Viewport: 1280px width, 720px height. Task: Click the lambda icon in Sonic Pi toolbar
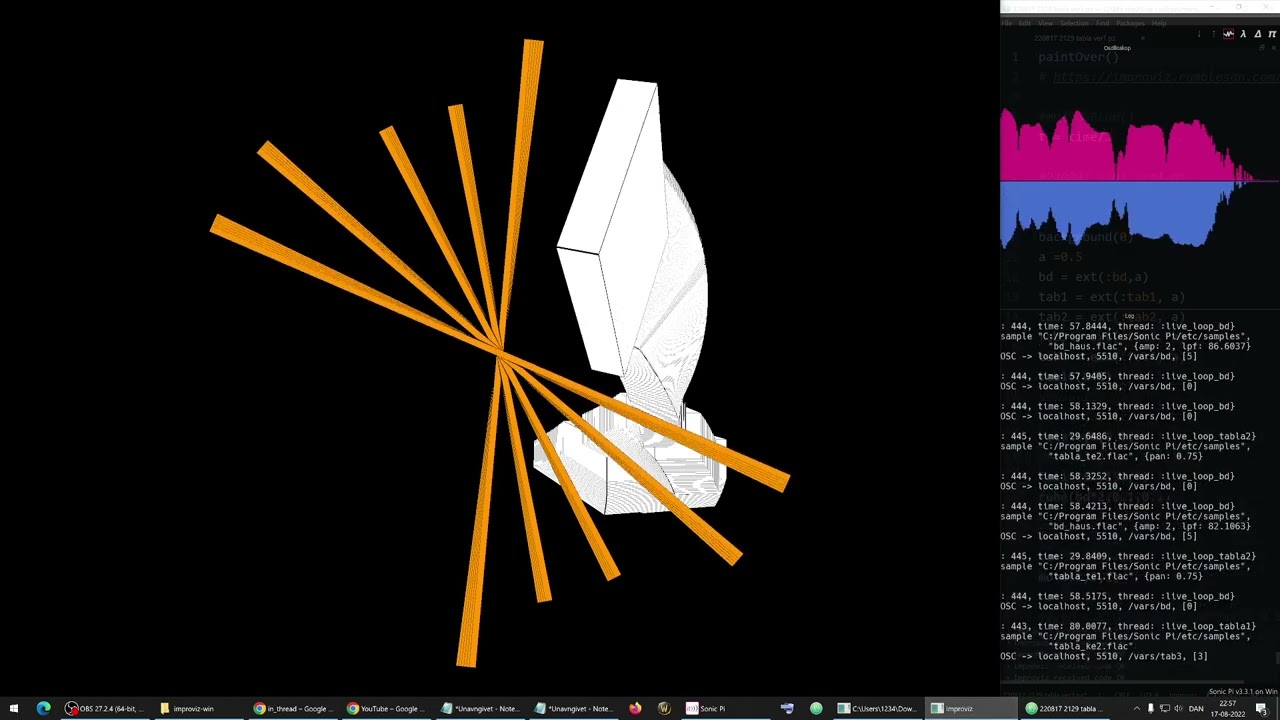(x=1243, y=34)
